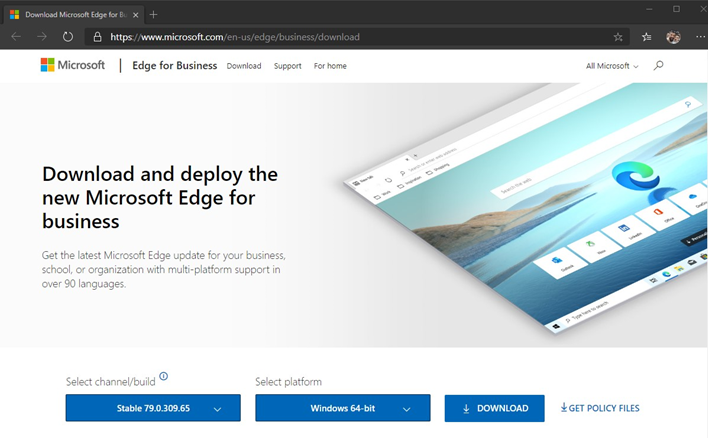Open the Stable 79.0.309.65 channel dropdown
This screenshot has width=708, height=438.
[x=153, y=408]
